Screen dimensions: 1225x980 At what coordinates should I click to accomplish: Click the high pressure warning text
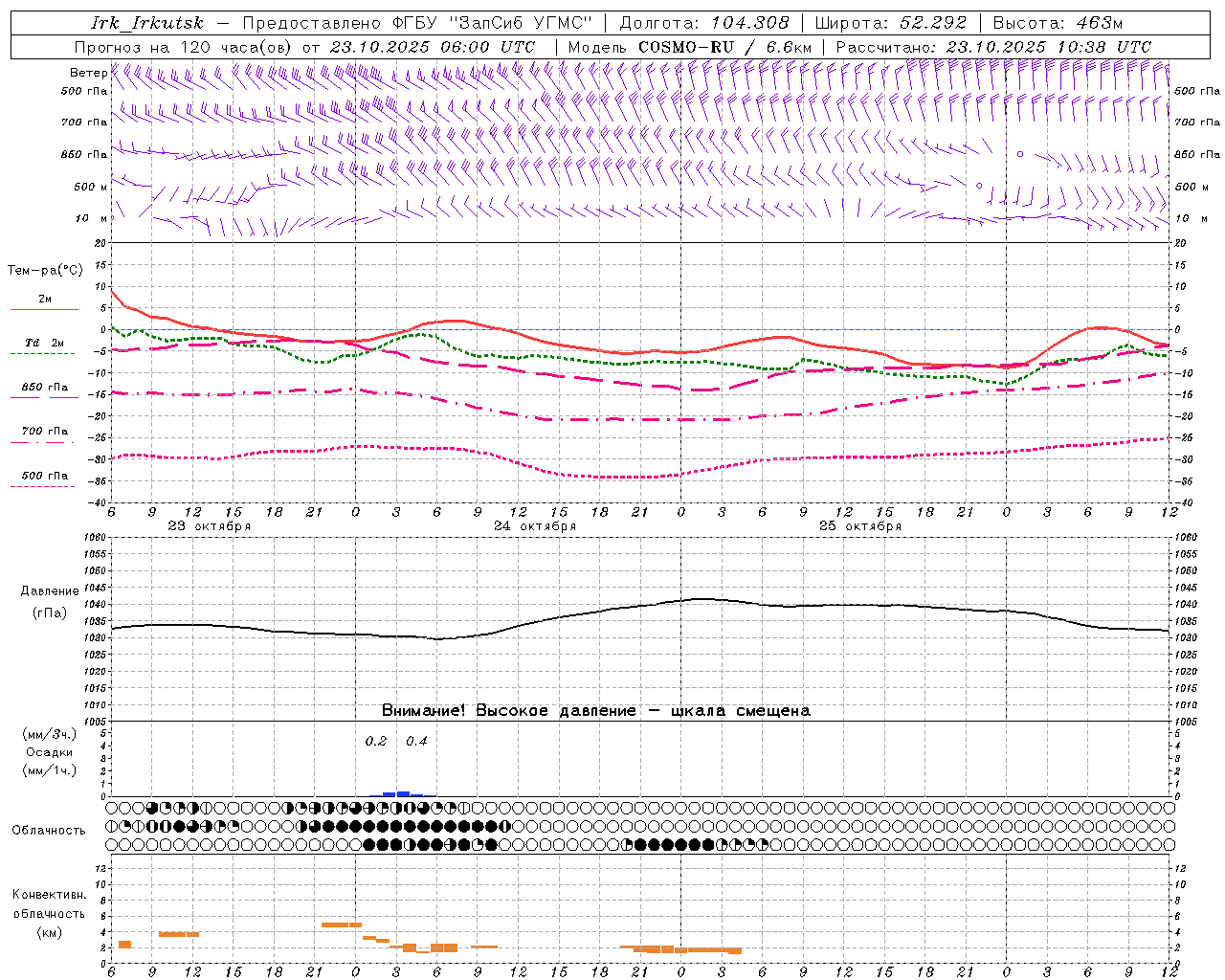click(x=595, y=711)
